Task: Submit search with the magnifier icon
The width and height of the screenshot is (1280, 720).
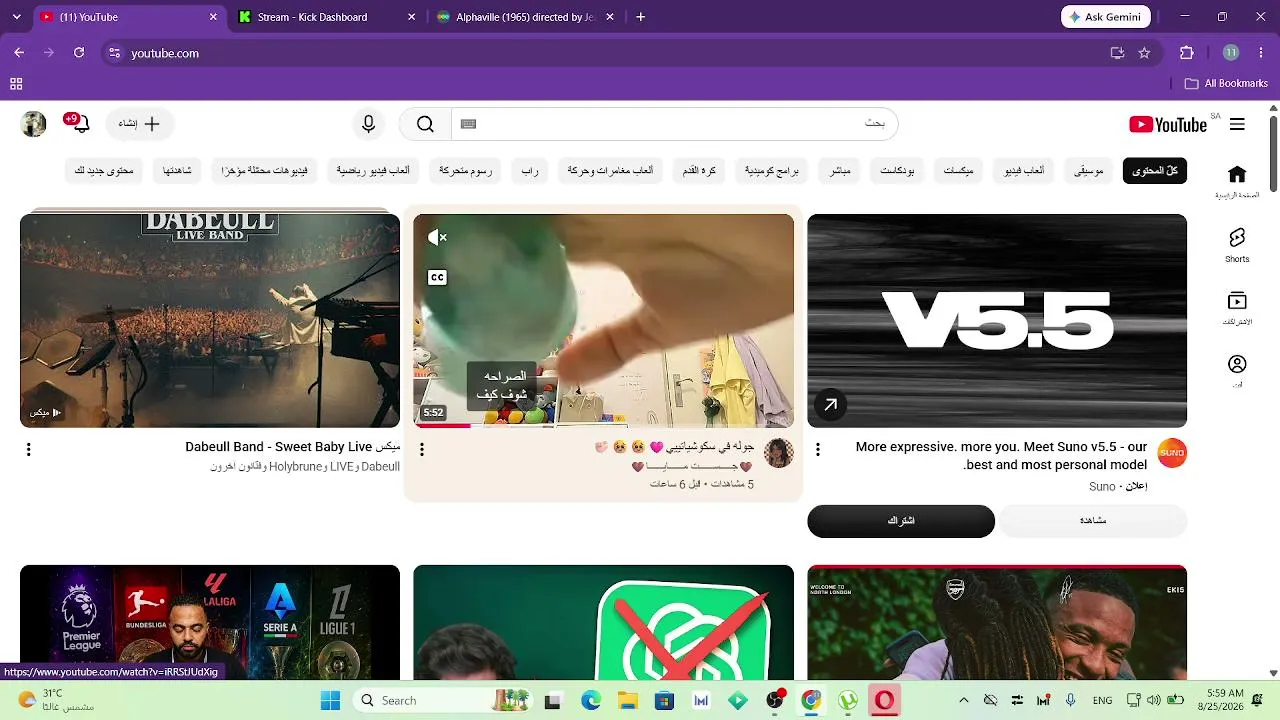Action: pos(425,124)
